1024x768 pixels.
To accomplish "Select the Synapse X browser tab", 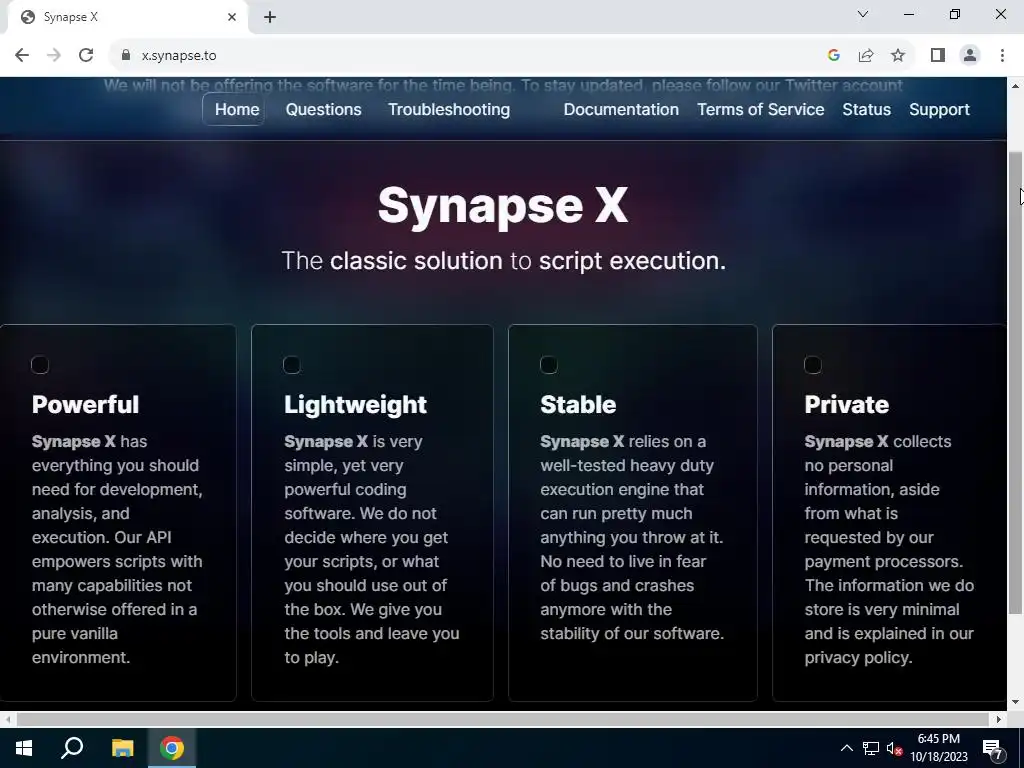I will pyautogui.click(x=127, y=17).
